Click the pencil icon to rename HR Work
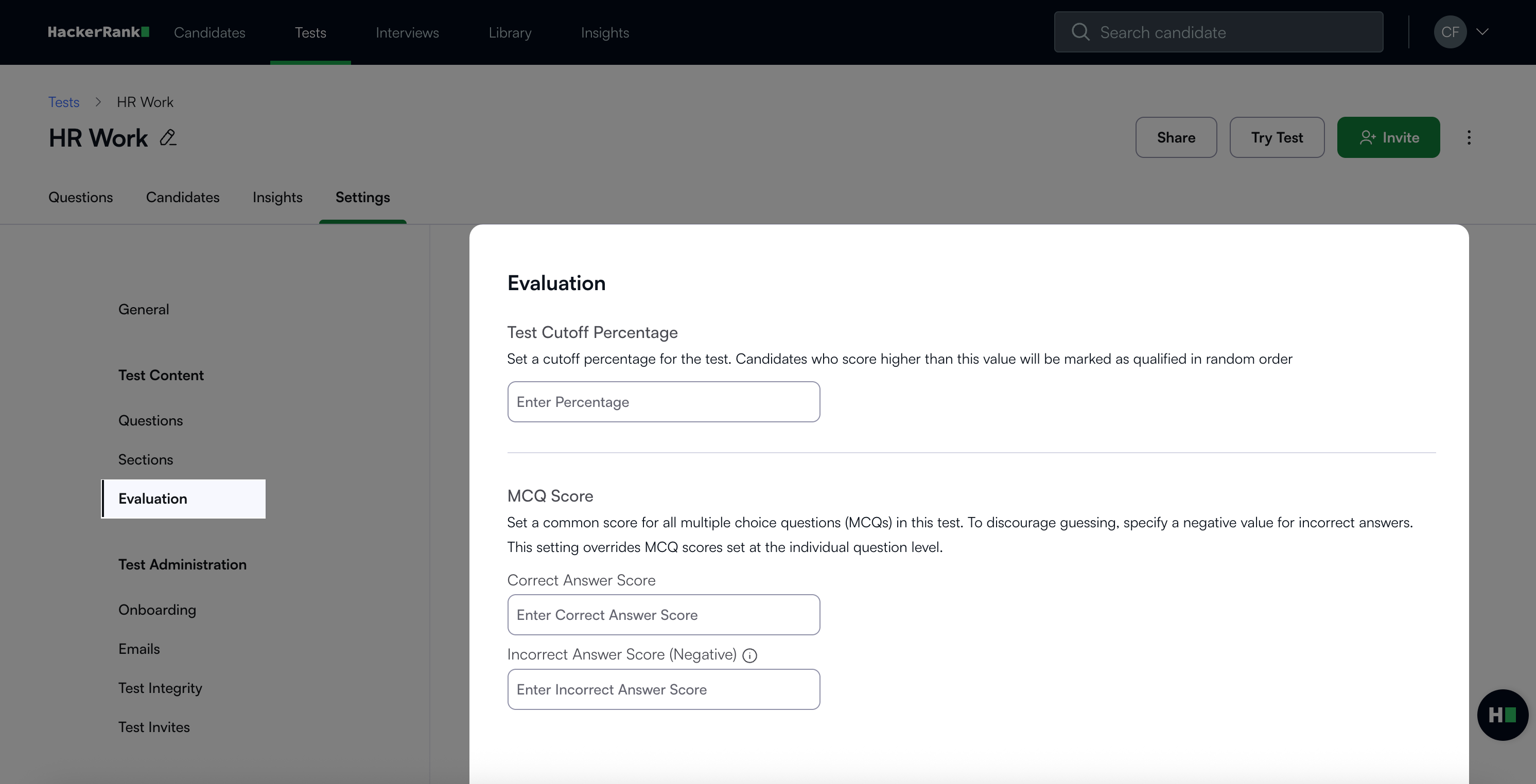 168,138
